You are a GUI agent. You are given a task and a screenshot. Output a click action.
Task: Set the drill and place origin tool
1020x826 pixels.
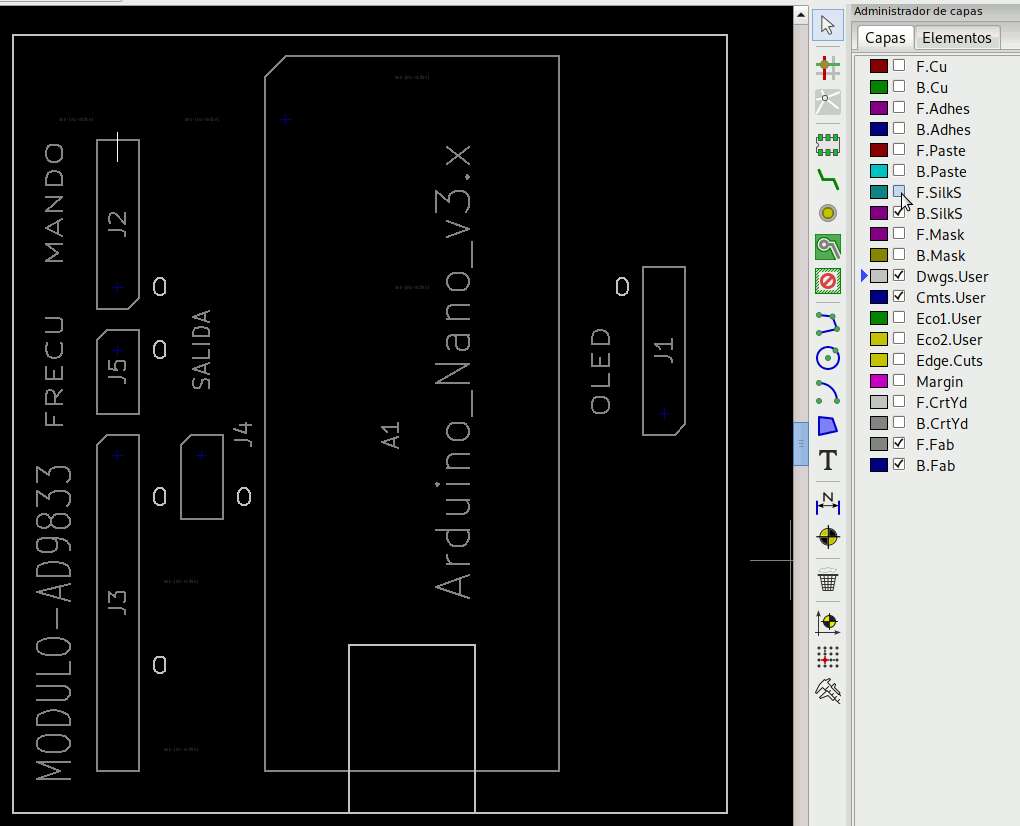click(827, 622)
